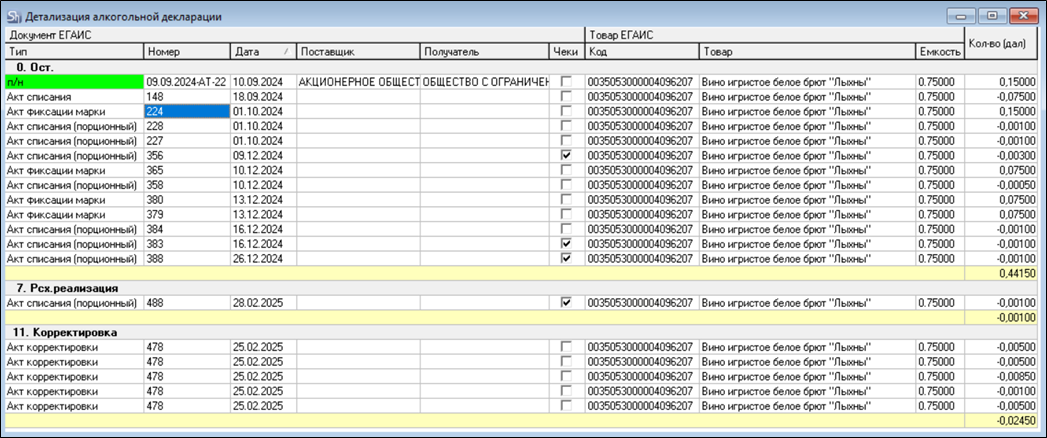1047x438 pixels.
Task: Uncheck the Чеки box for document 356
Action: coord(567,156)
